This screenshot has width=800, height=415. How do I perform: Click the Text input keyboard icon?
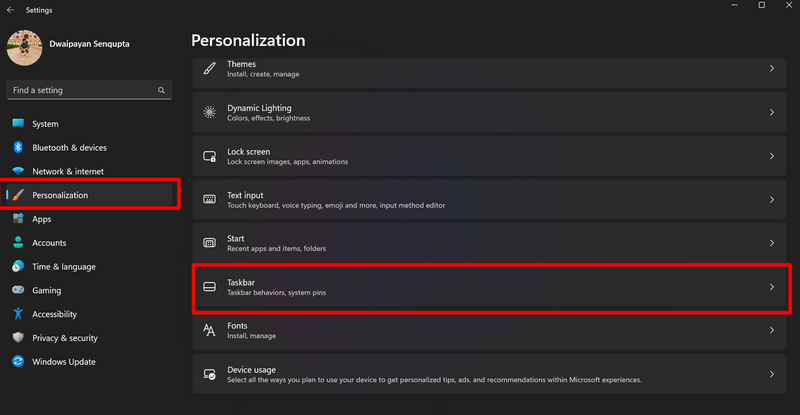point(209,200)
